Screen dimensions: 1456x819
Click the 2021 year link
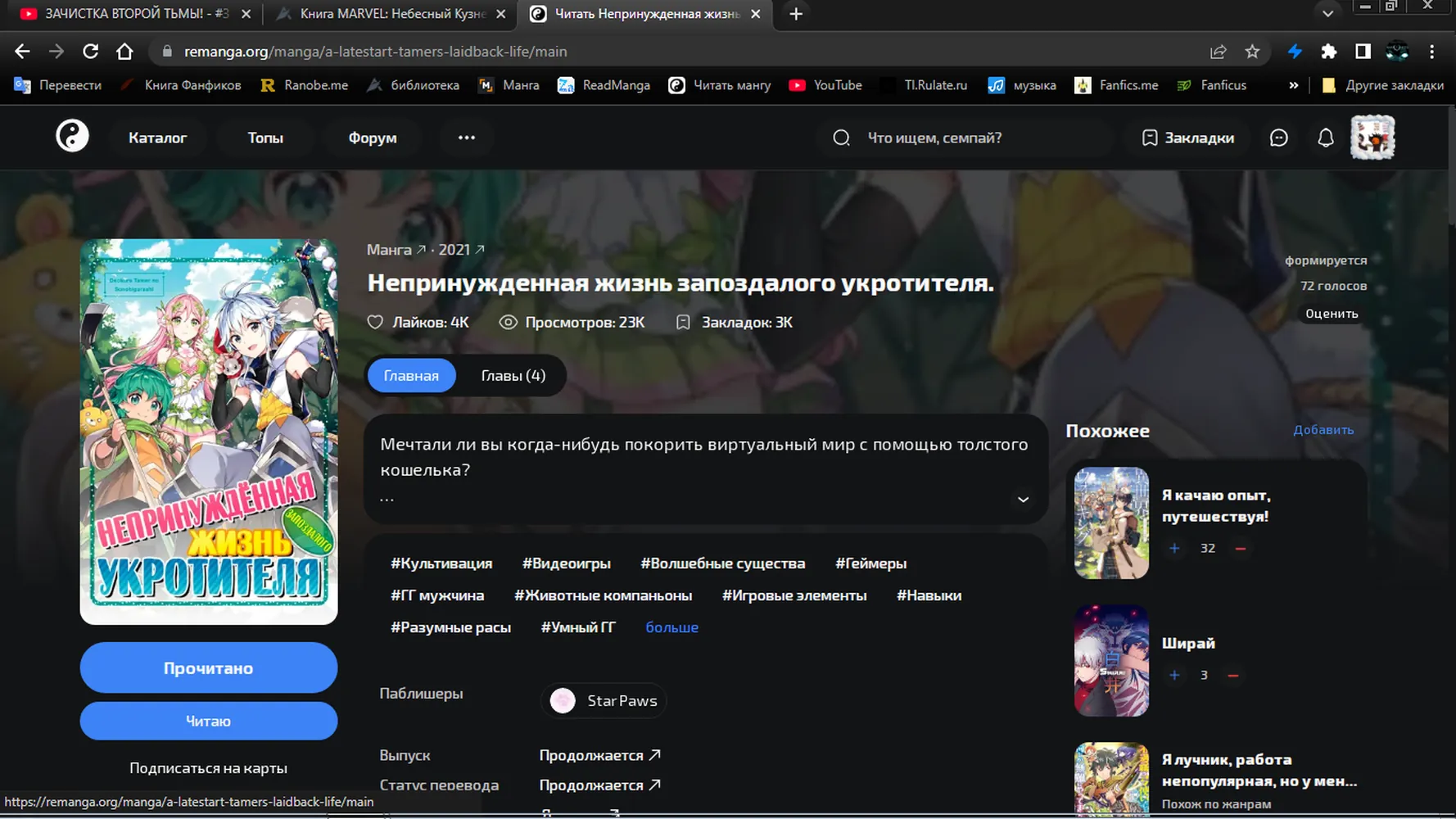pos(461,249)
